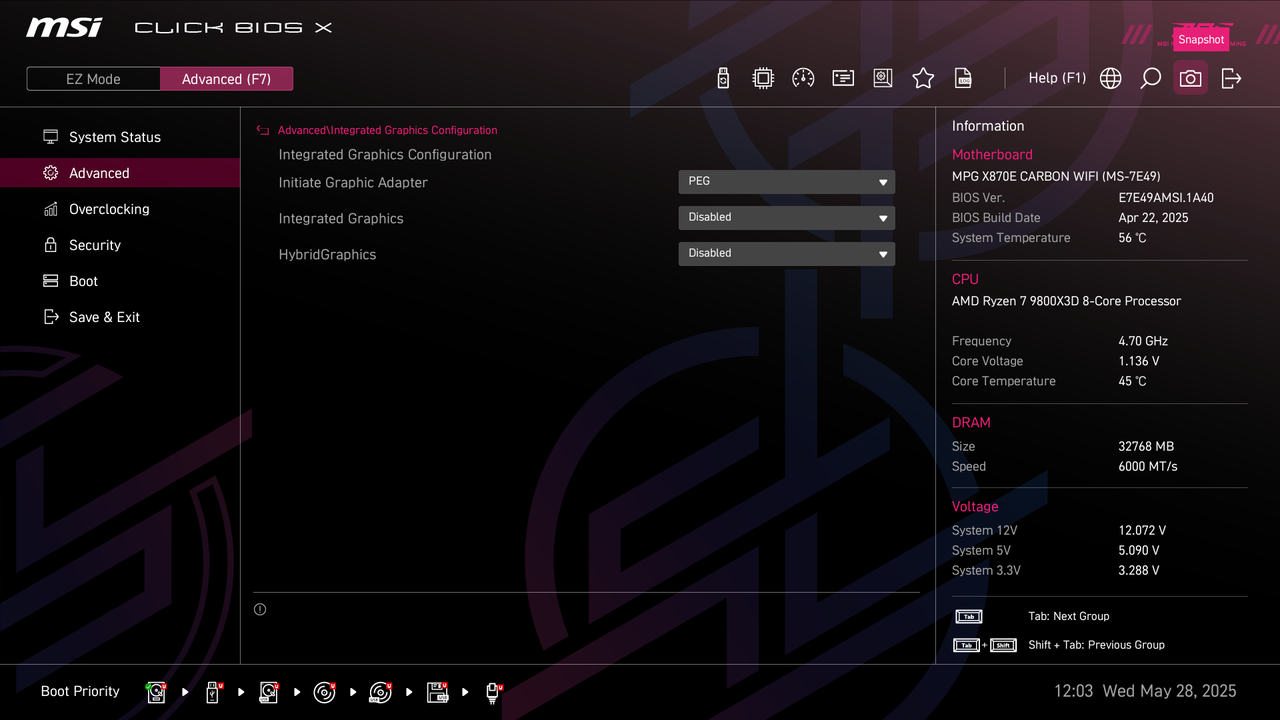Open the HybridGraphics Disabled dropdown
Image resolution: width=1280 pixels, height=720 pixels.
[x=787, y=254]
